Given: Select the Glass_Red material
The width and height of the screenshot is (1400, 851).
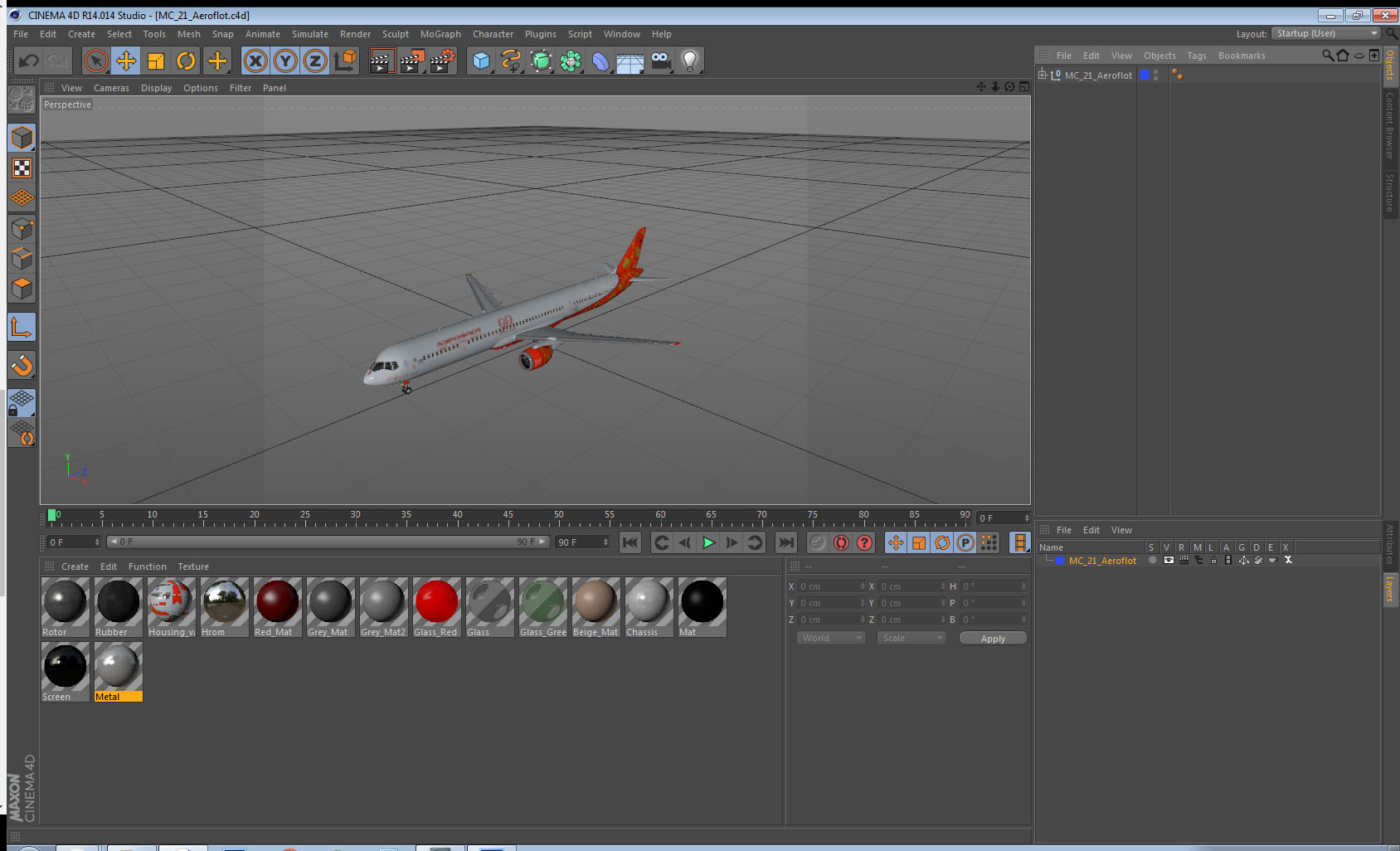Looking at the screenshot, I should pos(436,607).
